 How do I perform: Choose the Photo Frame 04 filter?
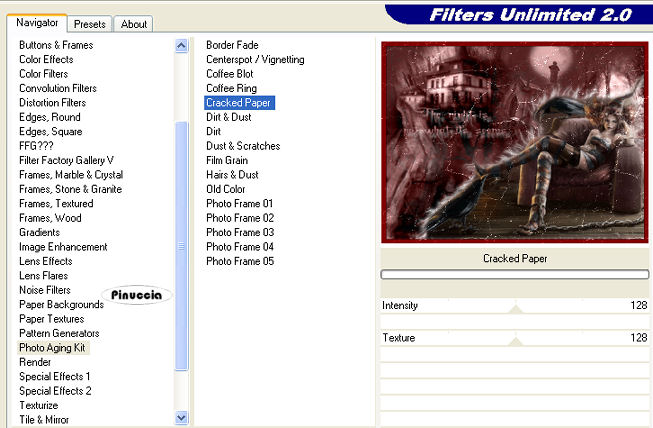pos(240,247)
